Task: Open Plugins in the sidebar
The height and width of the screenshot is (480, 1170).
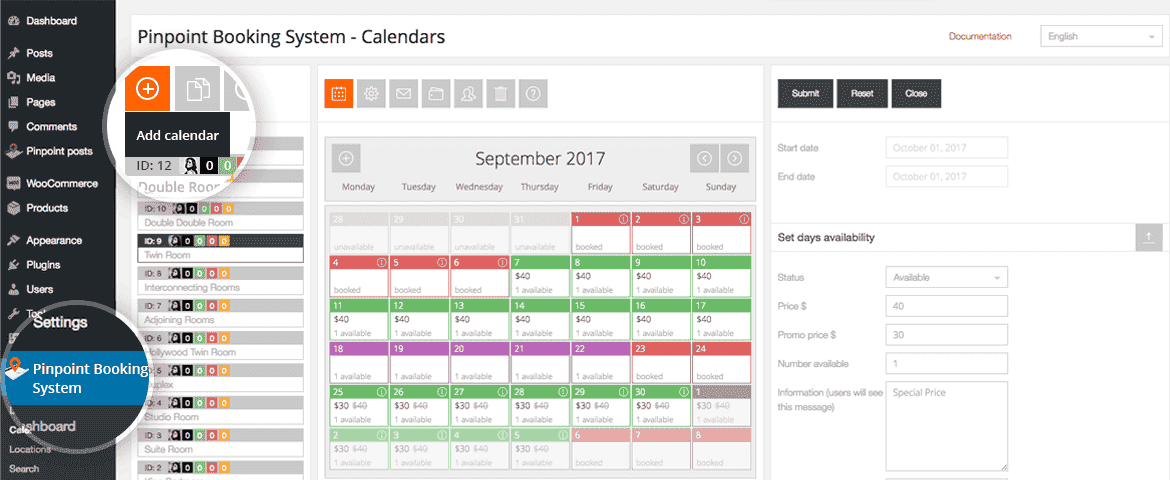Action: [43, 265]
